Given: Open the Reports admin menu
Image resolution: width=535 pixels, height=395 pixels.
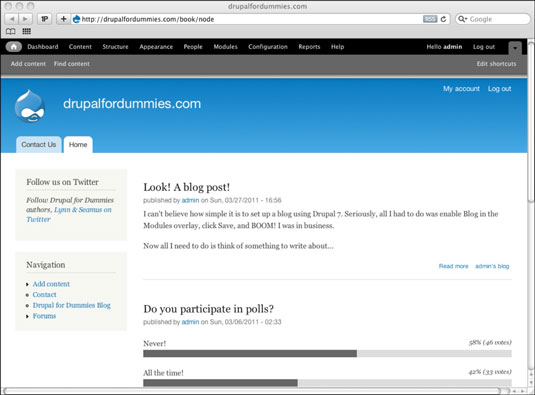Looking at the screenshot, I should [x=309, y=47].
